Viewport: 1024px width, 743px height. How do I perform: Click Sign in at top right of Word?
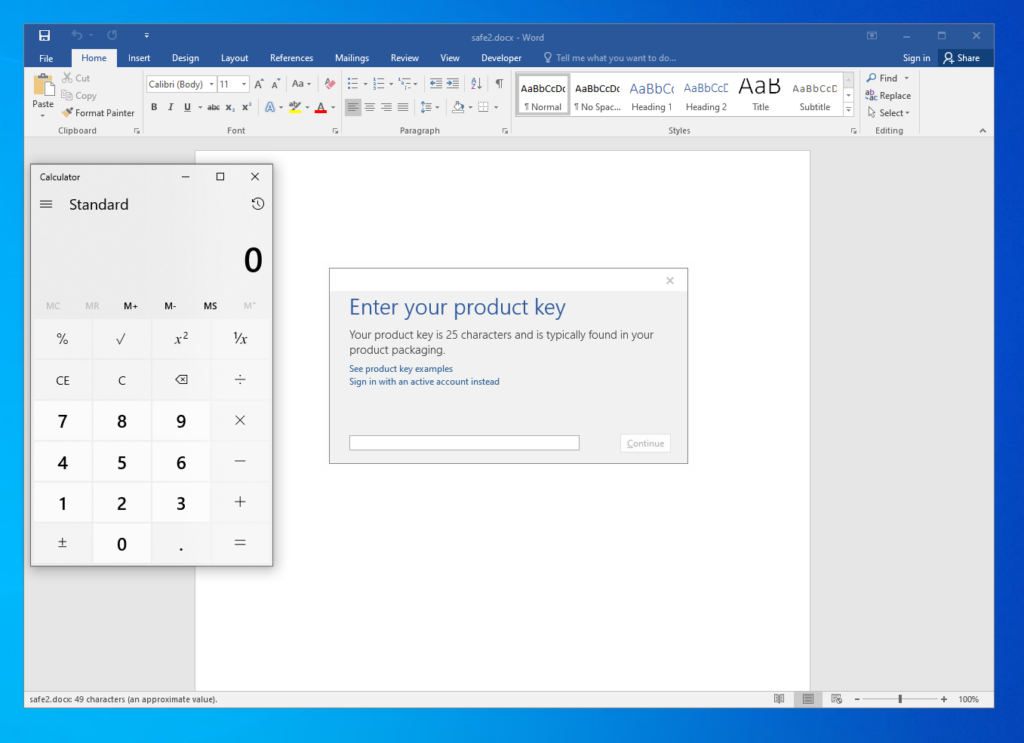(916, 58)
